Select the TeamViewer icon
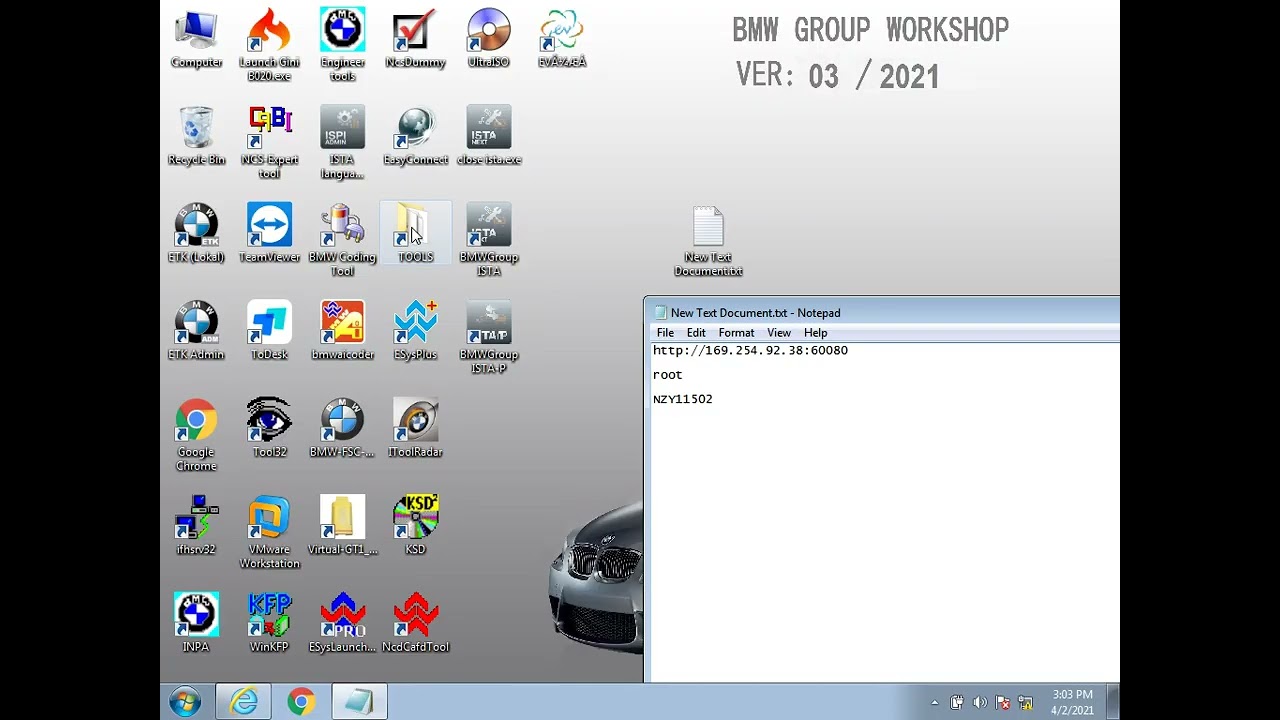The image size is (1280, 720). tap(269, 234)
